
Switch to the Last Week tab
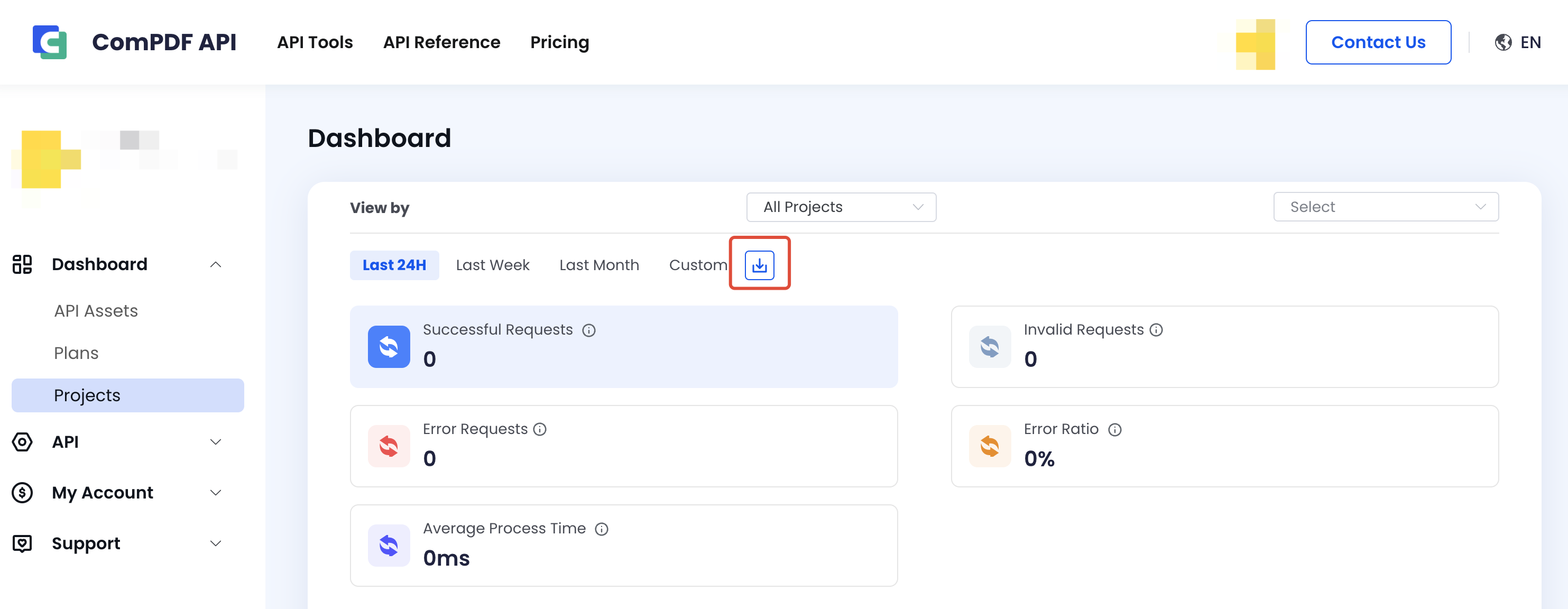point(492,265)
